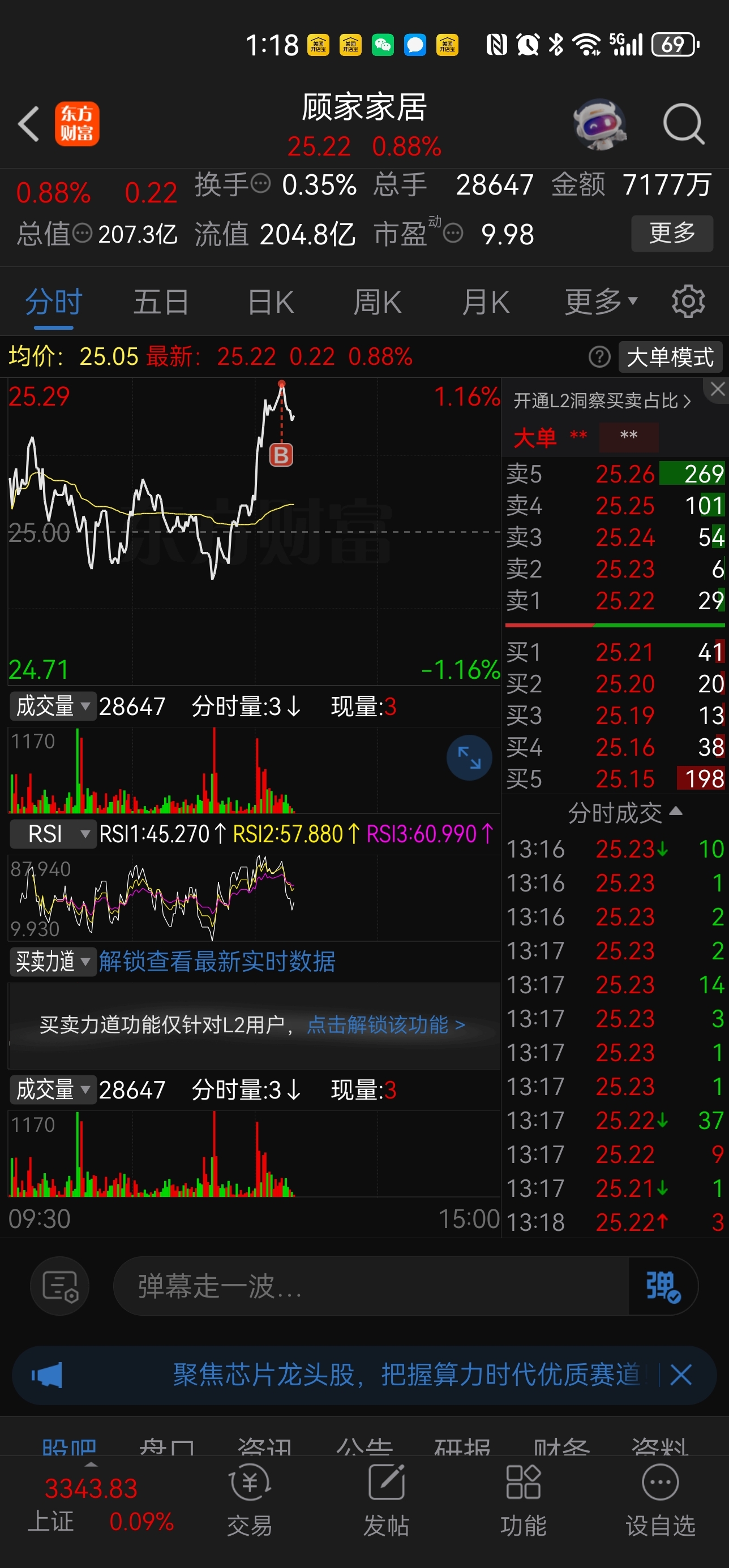Open RSI indicator dropdown

click(53, 833)
